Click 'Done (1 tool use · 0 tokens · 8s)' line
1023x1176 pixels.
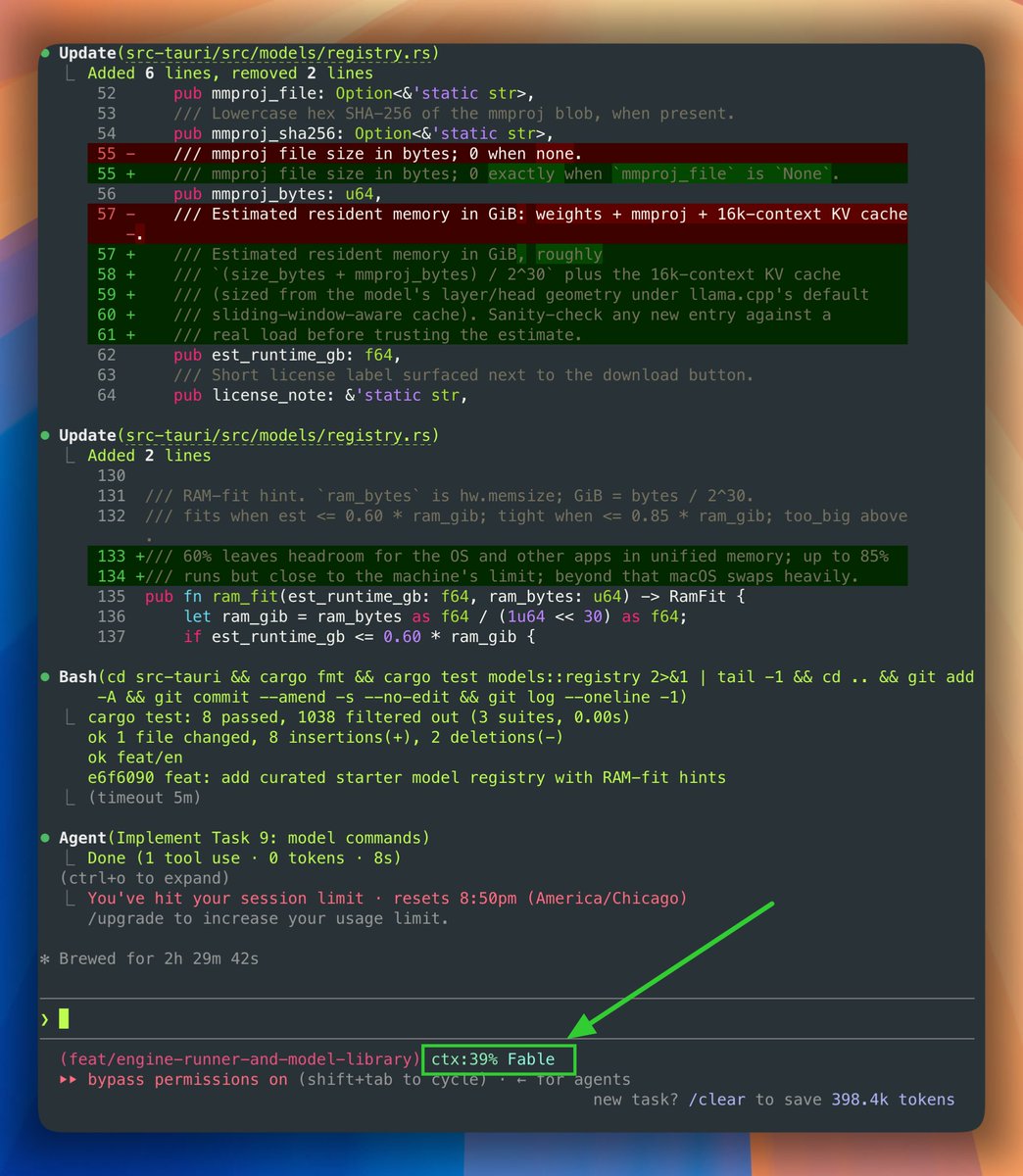[244, 857]
